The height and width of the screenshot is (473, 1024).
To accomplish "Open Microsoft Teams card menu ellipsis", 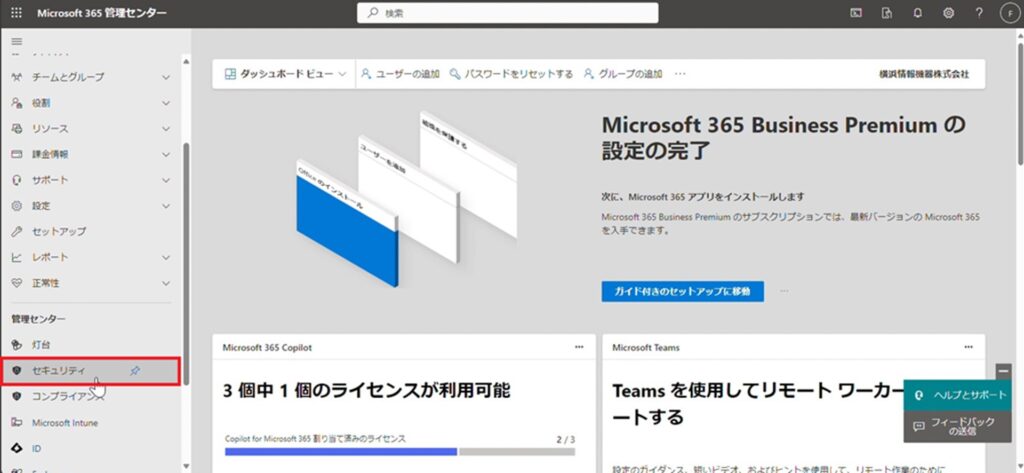I will pos(968,348).
